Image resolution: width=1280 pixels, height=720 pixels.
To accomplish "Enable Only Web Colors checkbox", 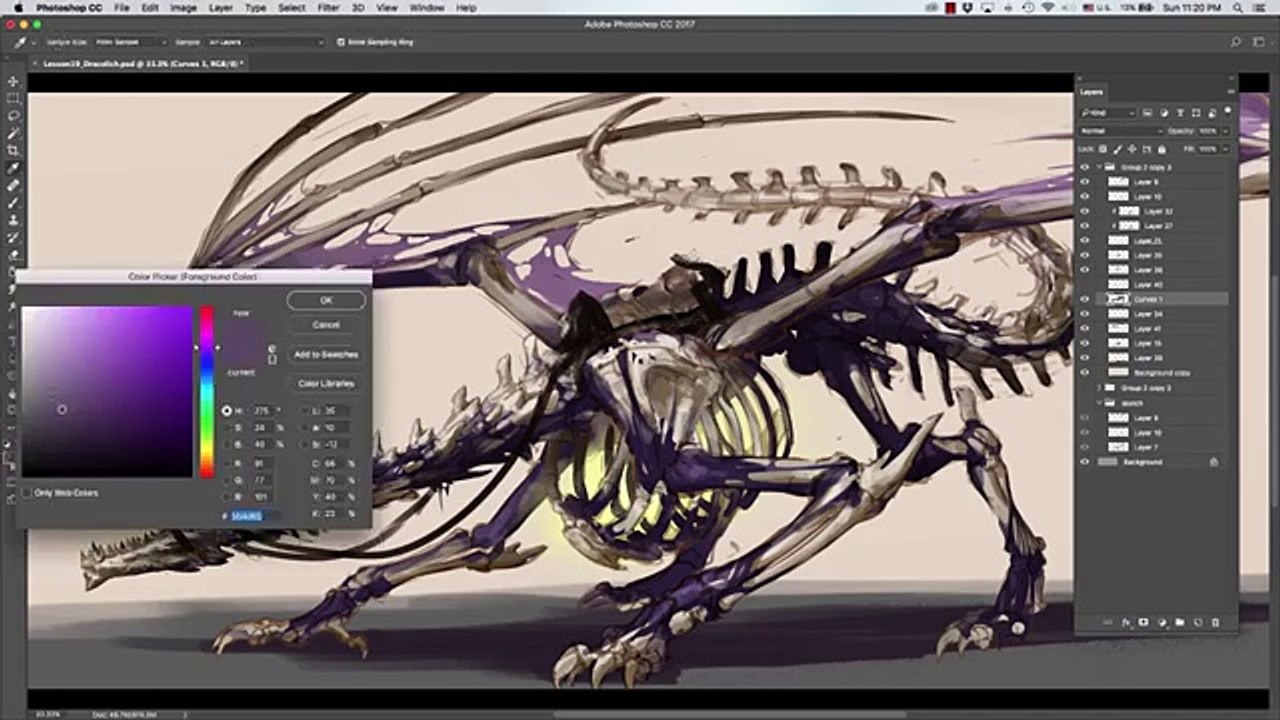I will tap(27, 493).
